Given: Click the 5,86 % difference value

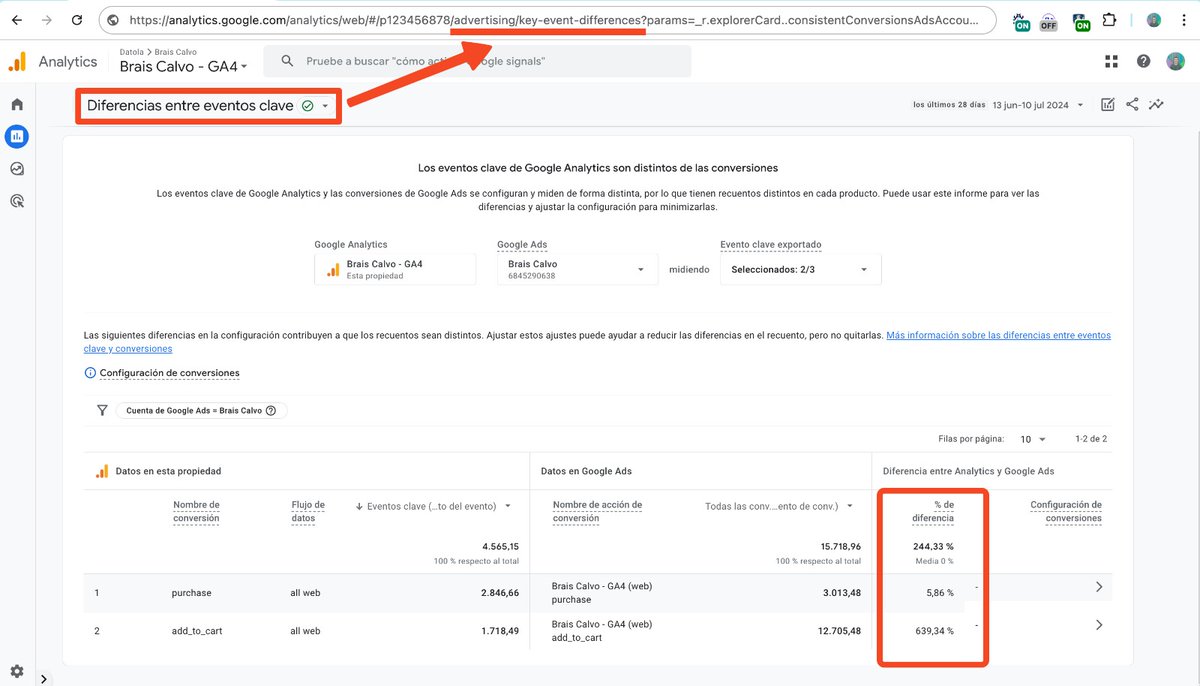Looking at the screenshot, I should 940,593.
